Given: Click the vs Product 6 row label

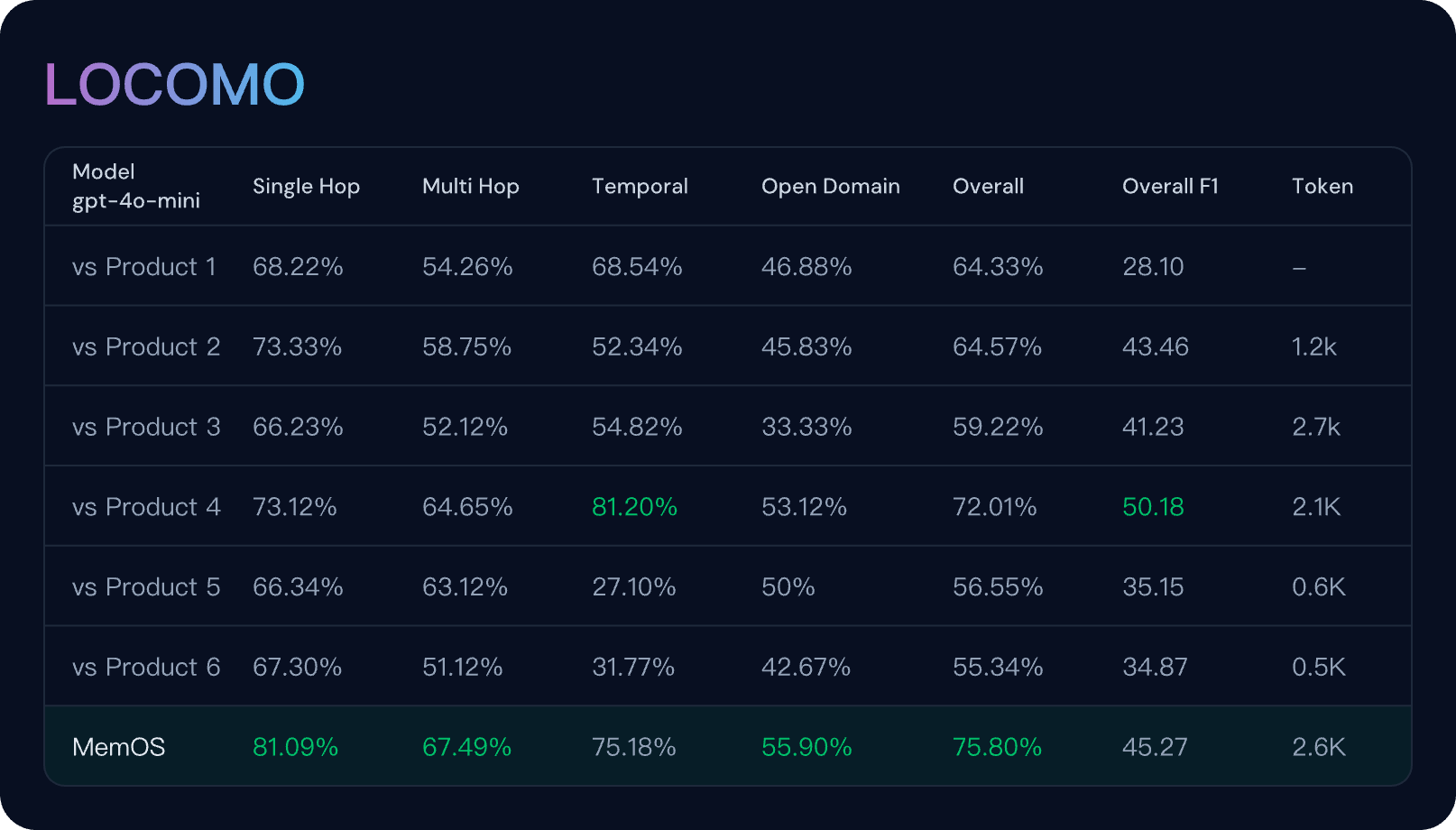Looking at the screenshot, I should point(146,668).
